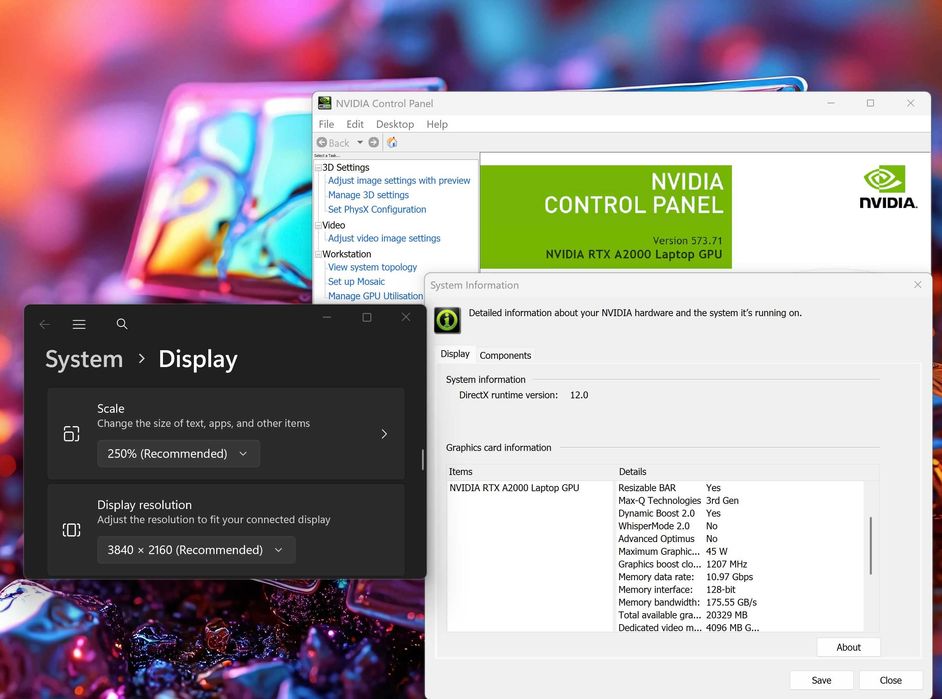Click the Settings window vertical scrollbar

tap(423, 459)
